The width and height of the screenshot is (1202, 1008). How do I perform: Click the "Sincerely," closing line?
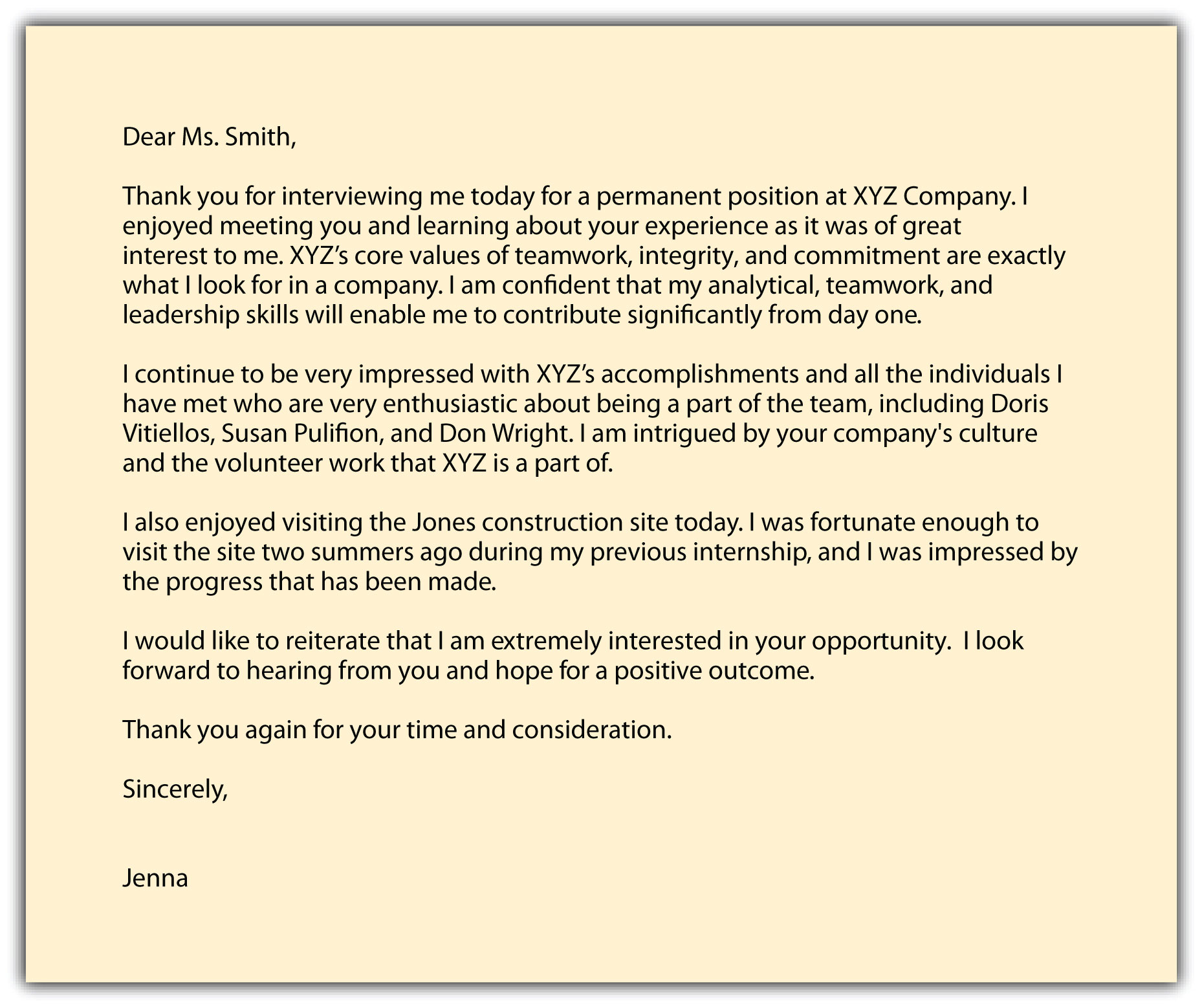pos(175,789)
